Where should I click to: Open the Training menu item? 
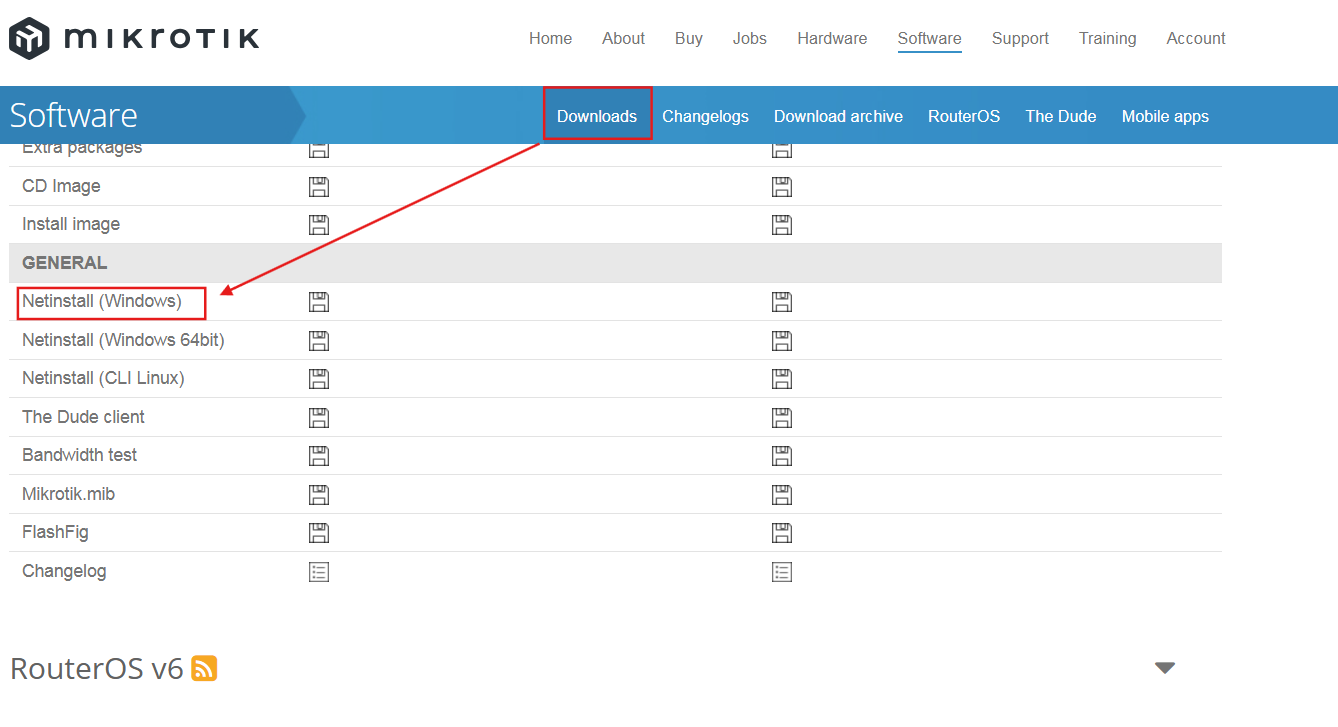(x=1108, y=38)
